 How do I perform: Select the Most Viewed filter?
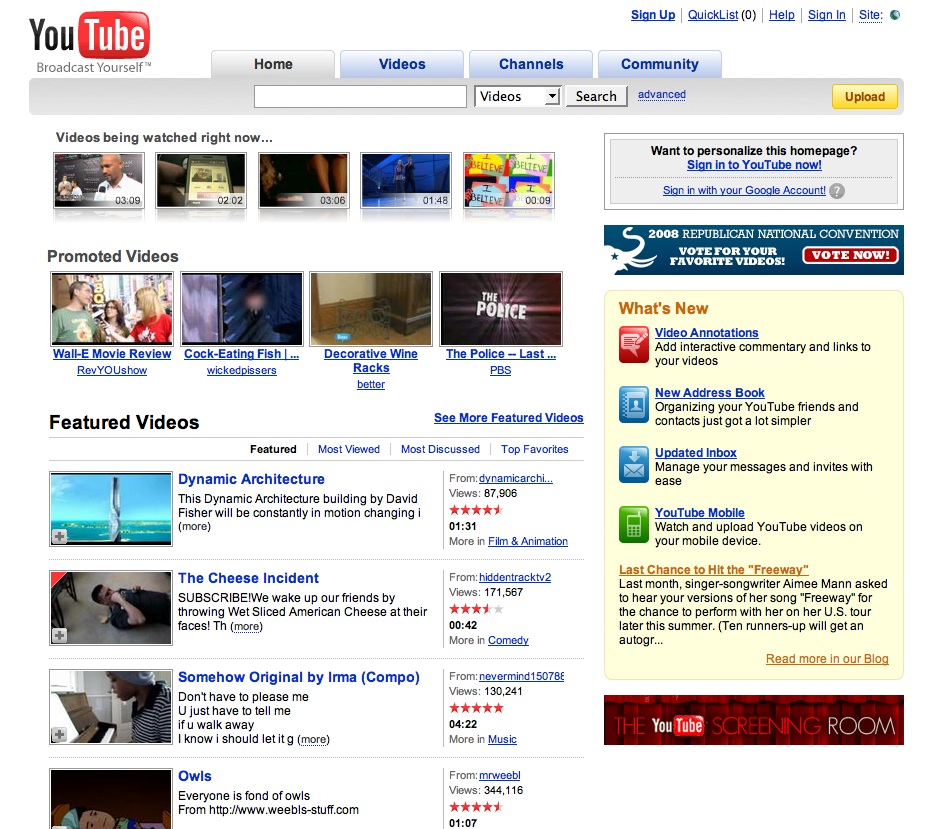pos(349,449)
